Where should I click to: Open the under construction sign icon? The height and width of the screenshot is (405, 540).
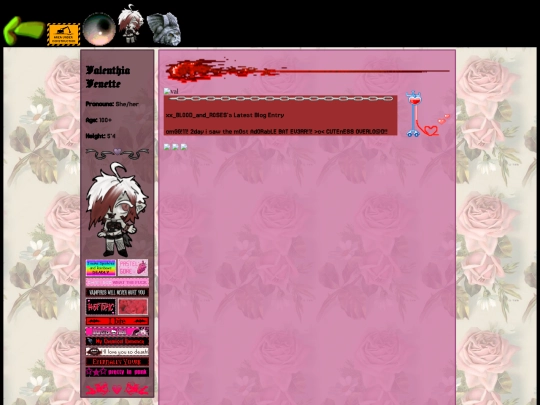pos(63,34)
